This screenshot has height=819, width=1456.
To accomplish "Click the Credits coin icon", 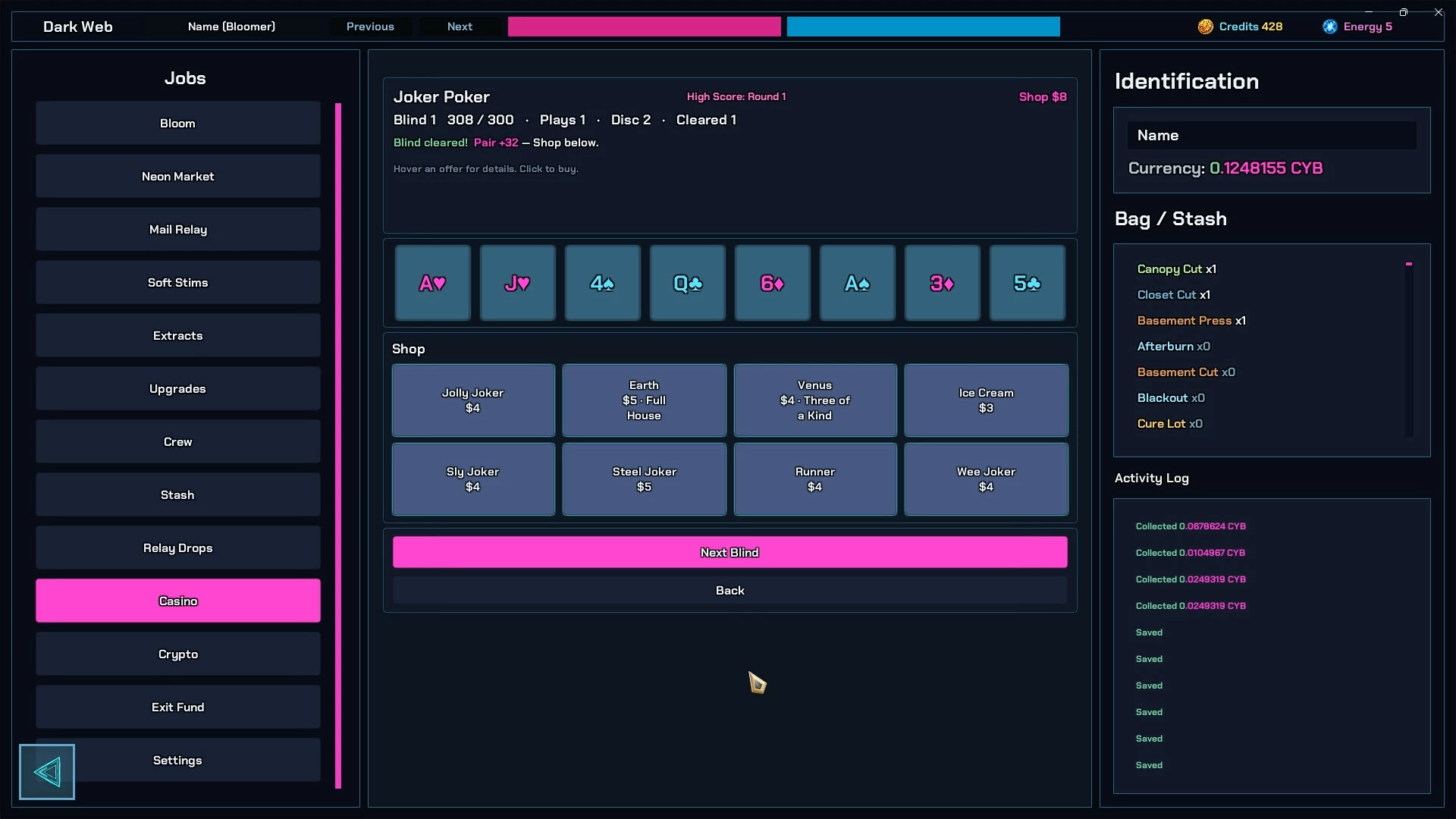I will 1205,27.
